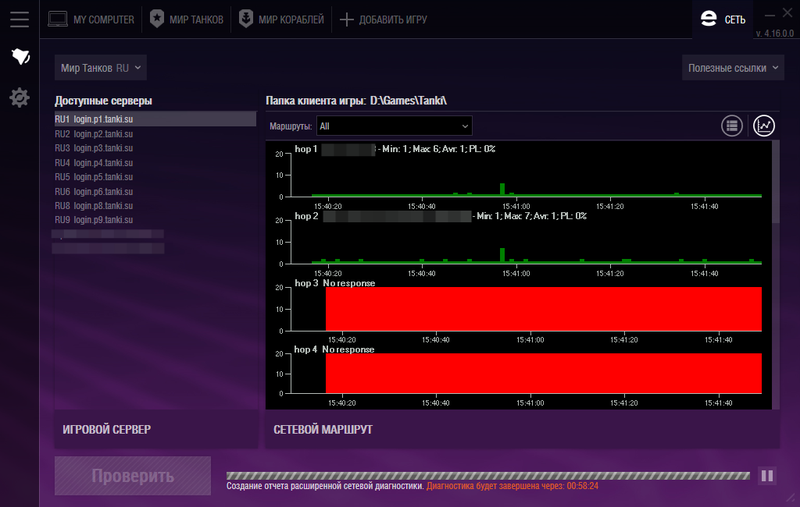Click the hop 3 No response graph

click(x=519, y=310)
